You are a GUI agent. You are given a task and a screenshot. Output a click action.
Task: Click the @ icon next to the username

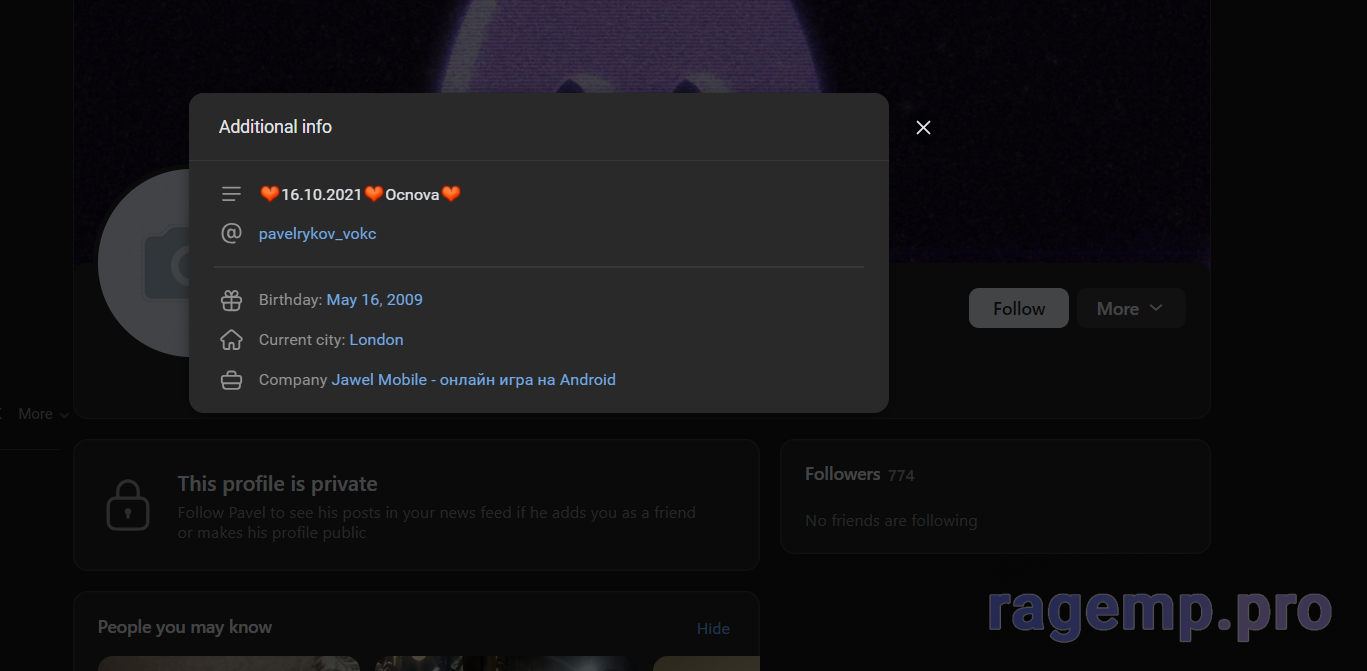pos(231,234)
